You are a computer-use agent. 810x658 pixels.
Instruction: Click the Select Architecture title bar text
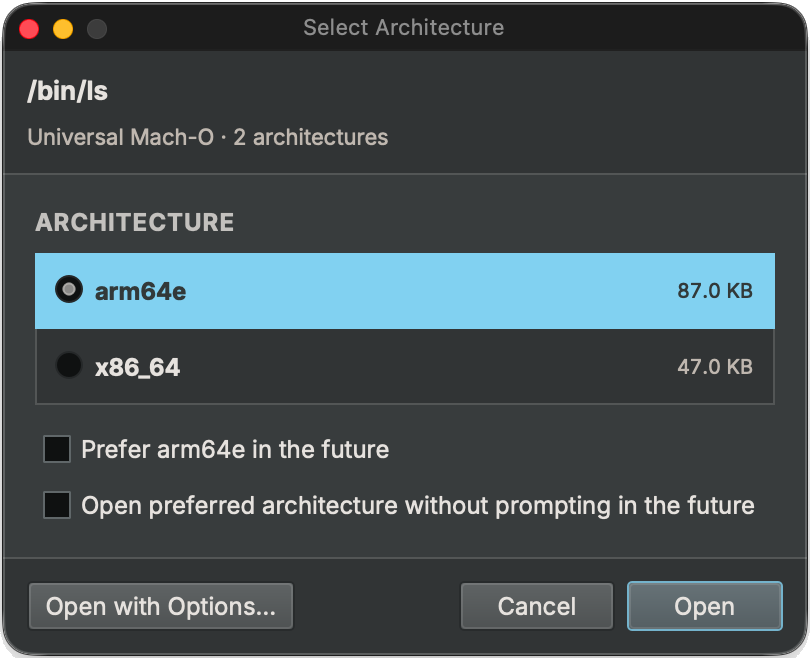403,27
